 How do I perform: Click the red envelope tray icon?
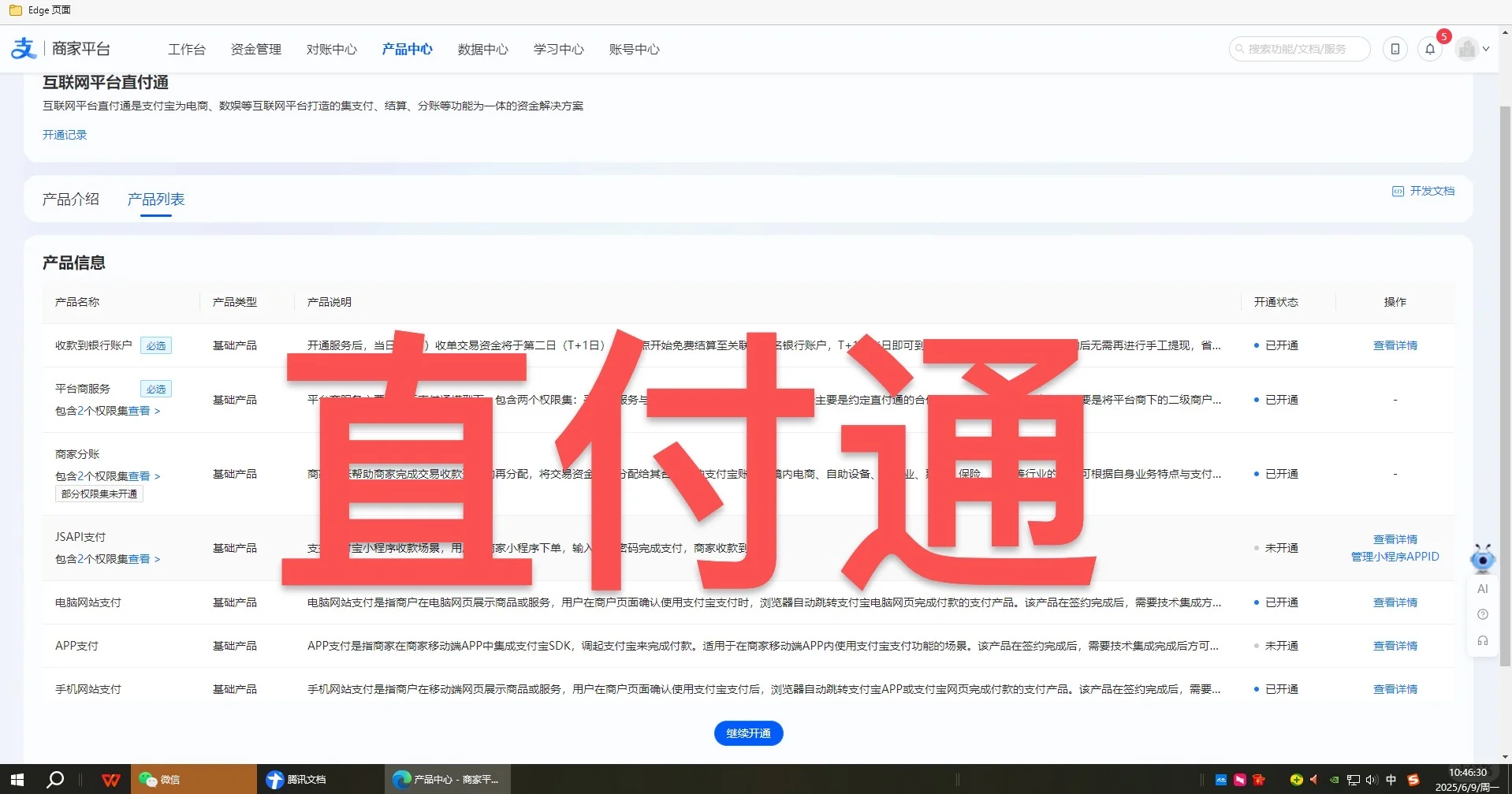[x=1259, y=780]
